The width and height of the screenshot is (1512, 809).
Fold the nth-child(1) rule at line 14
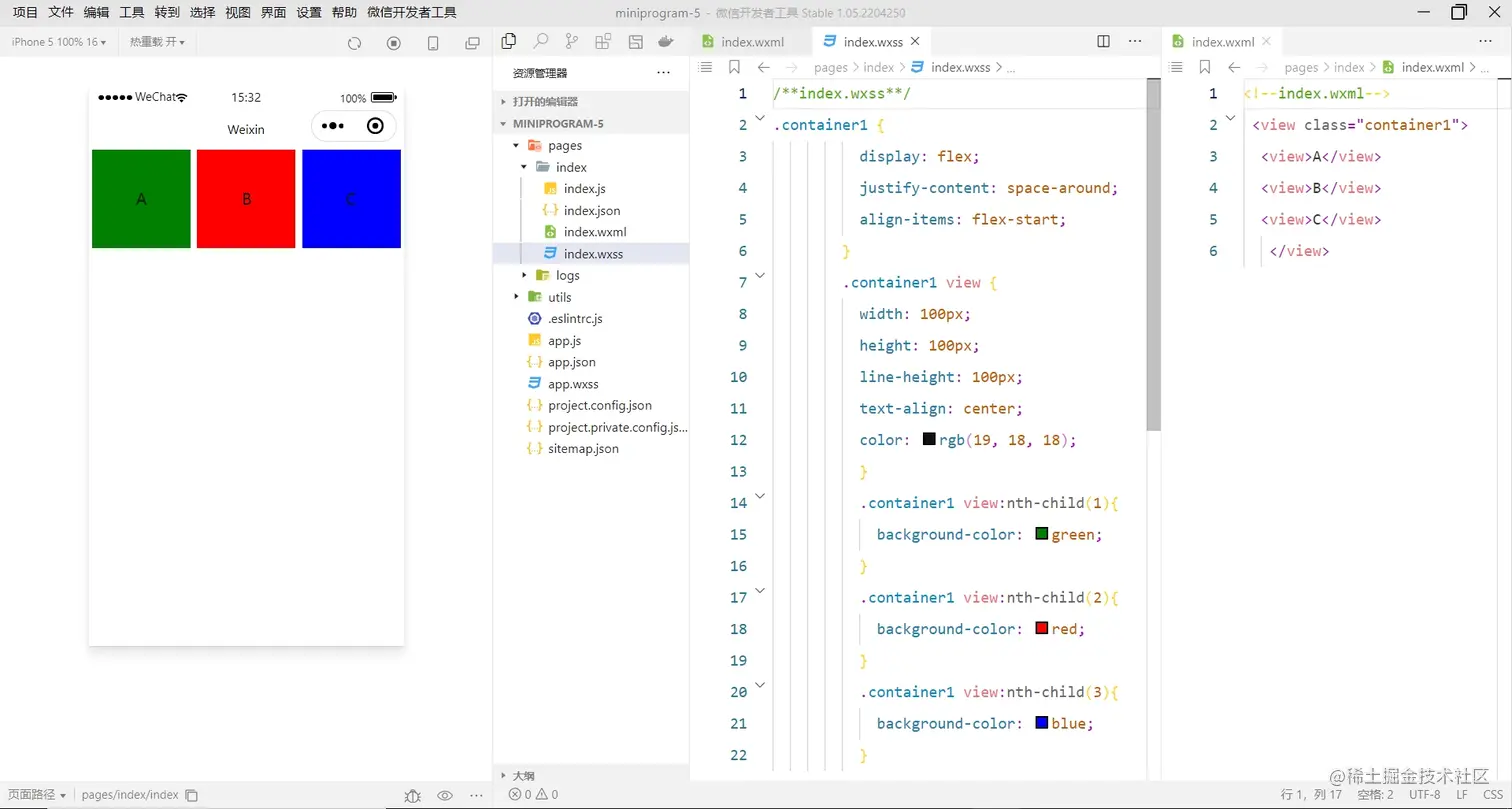(x=760, y=496)
